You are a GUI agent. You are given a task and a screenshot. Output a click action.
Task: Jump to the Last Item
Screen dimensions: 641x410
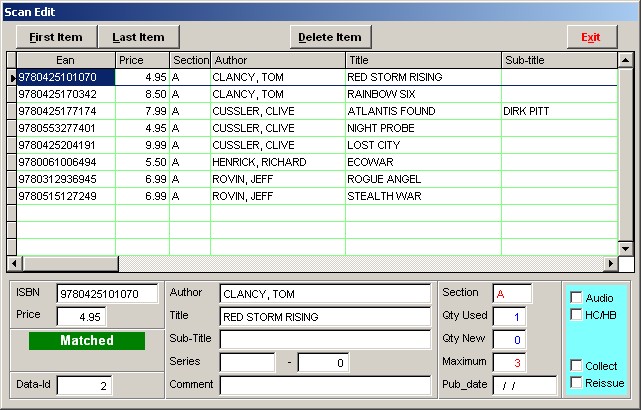139,37
